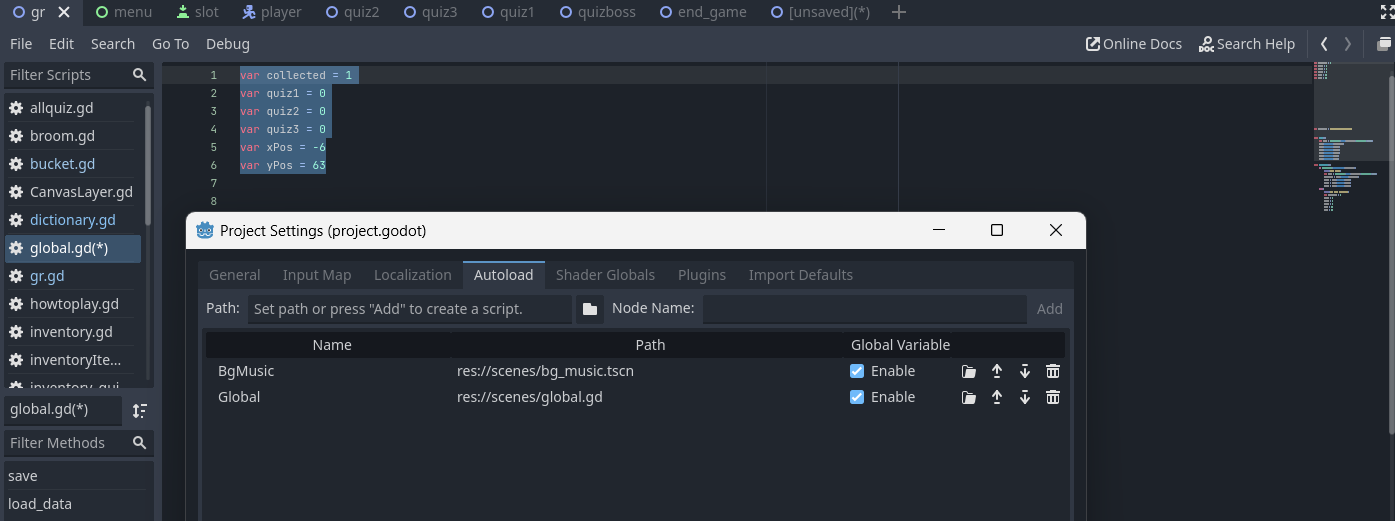Click the script list vertical scrollbar

coord(148,165)
